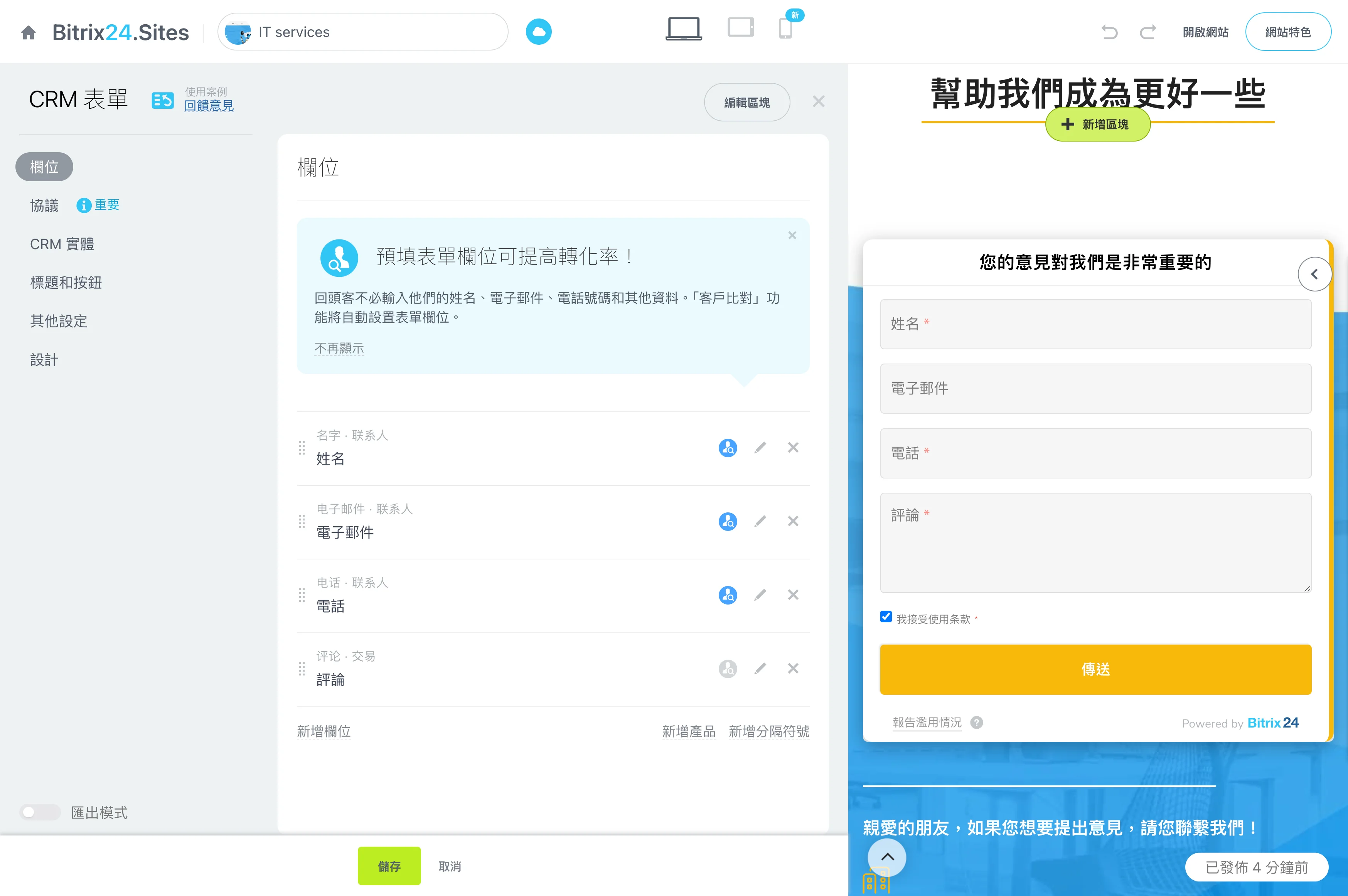
Task: Open the 回饋意見 use case selector
Action: tap(209, 106)
